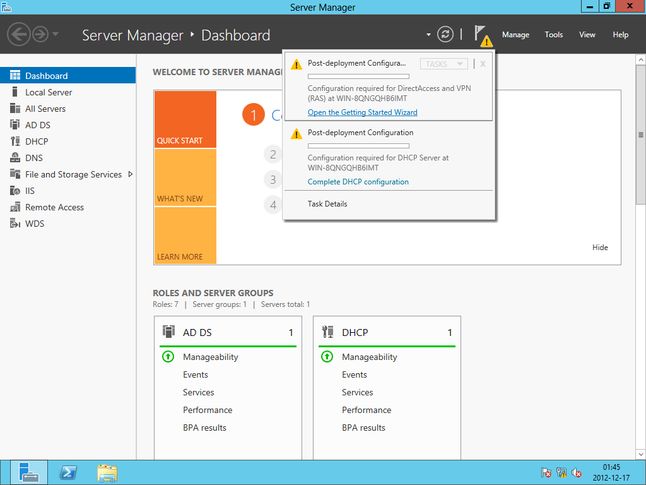The width and height of the screenshot is (646, 485).
Task: Open the Help menu
Action: tap(620, 35)
